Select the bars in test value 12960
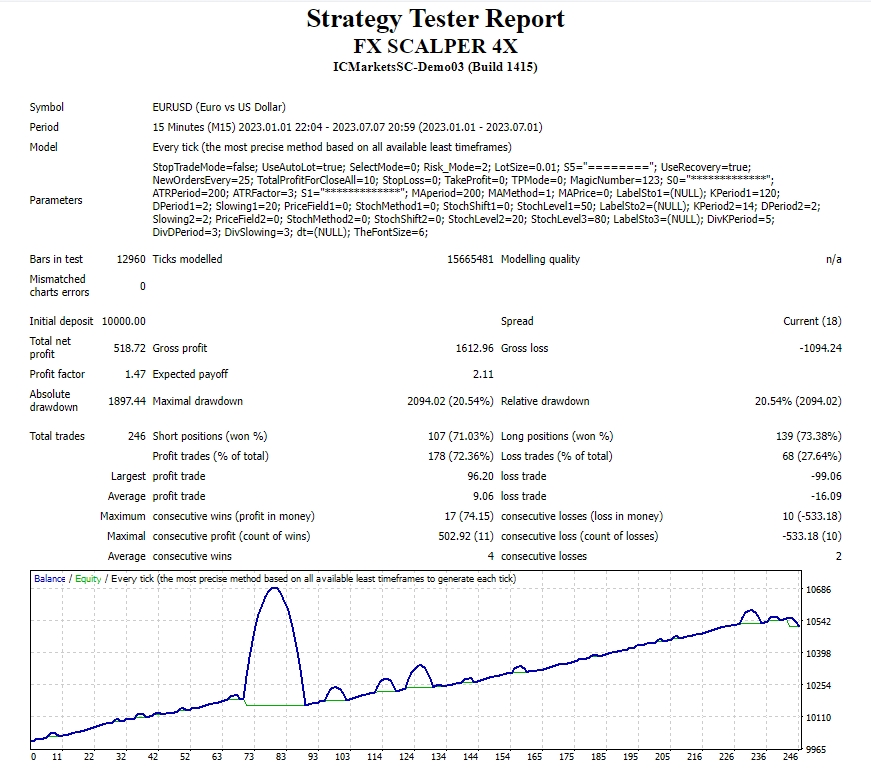Screen dimensions: 871x769 (131, 259)
